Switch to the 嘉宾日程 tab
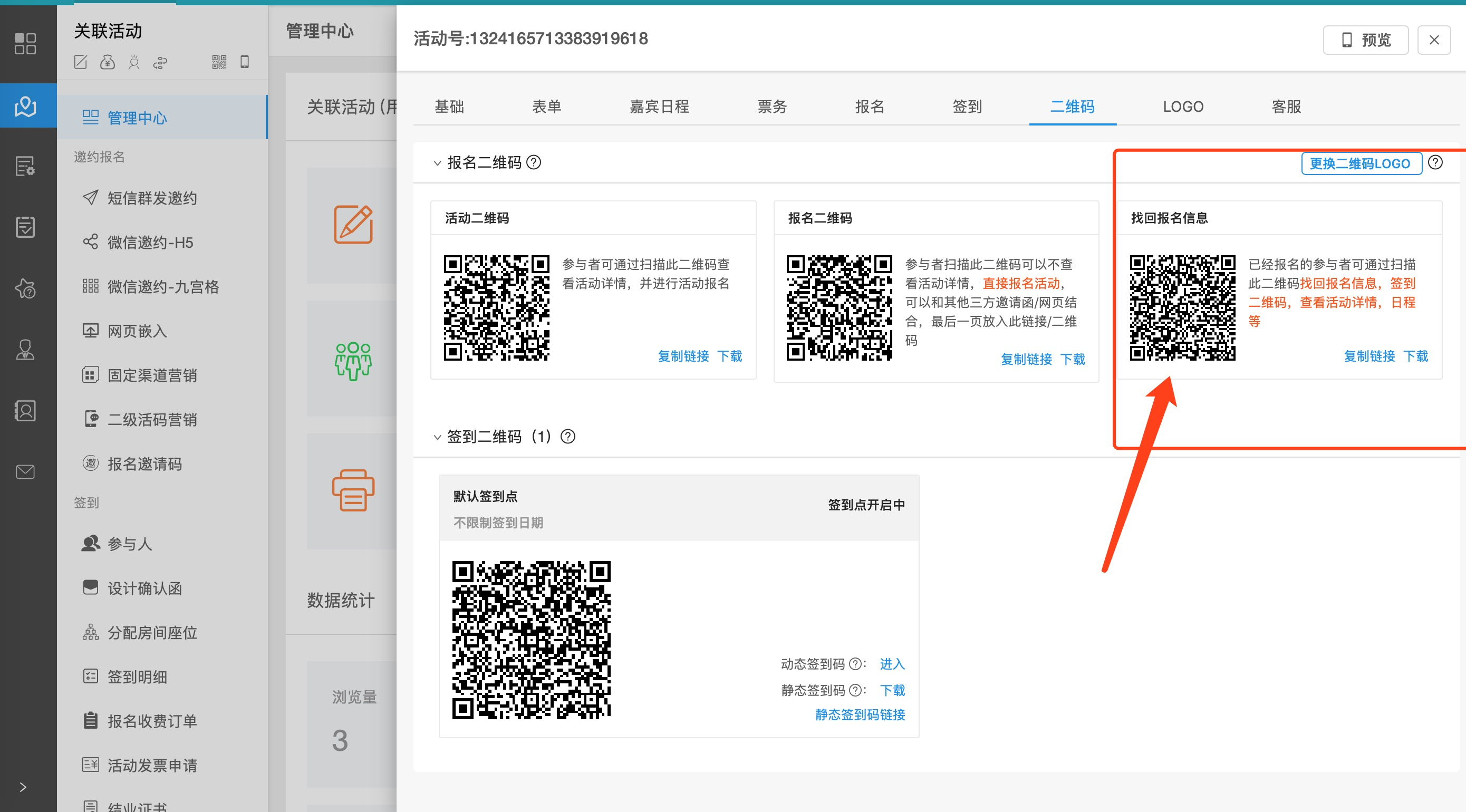The height and width of the screenshot is (812, 1466). pos(659,107)
